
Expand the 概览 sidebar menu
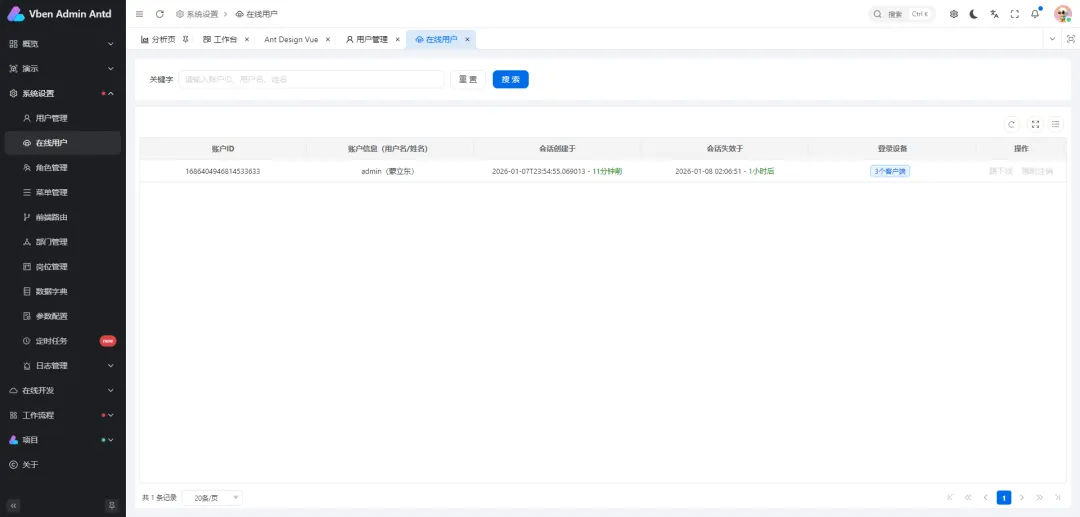coord(63,43)
